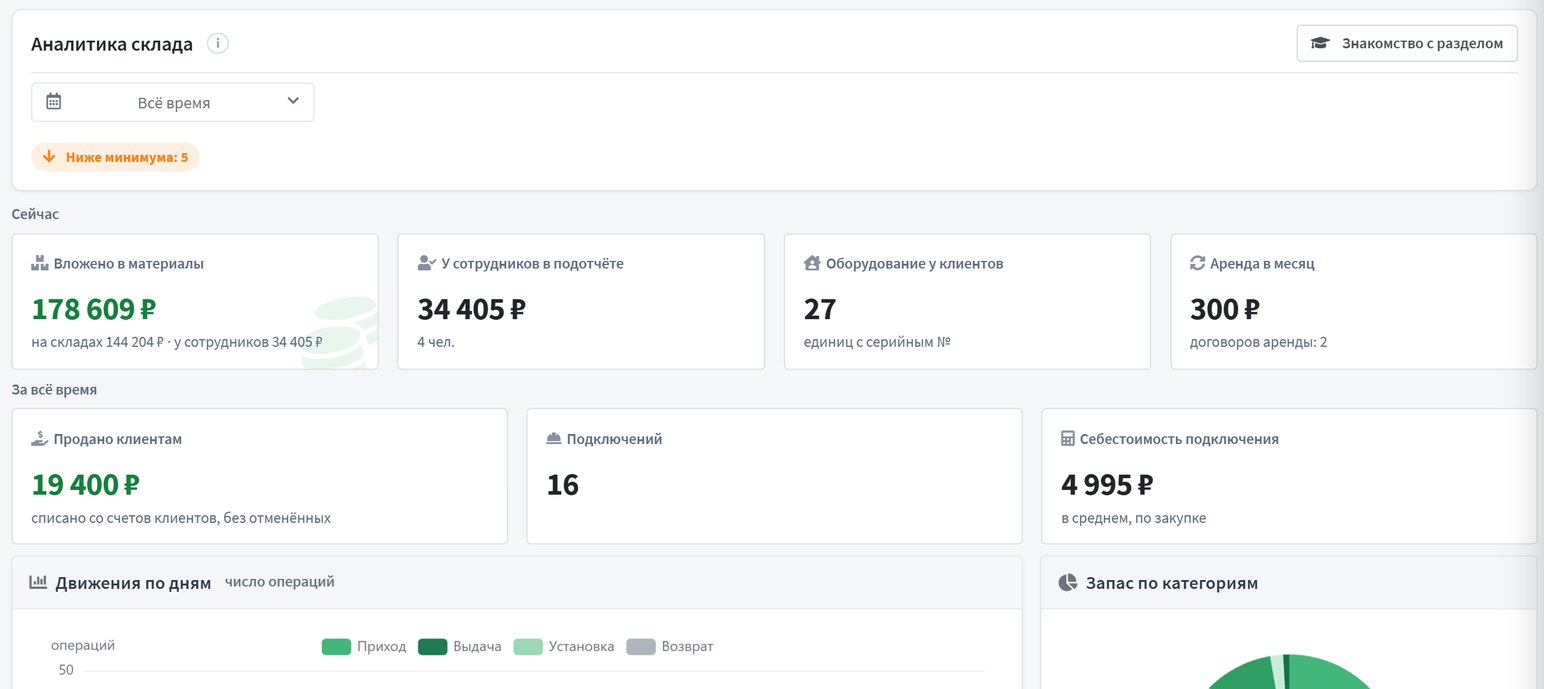Expand the Всё время period dropdown
The width and height of the screenshot is (1544, 689).
(x=173, y=102)
